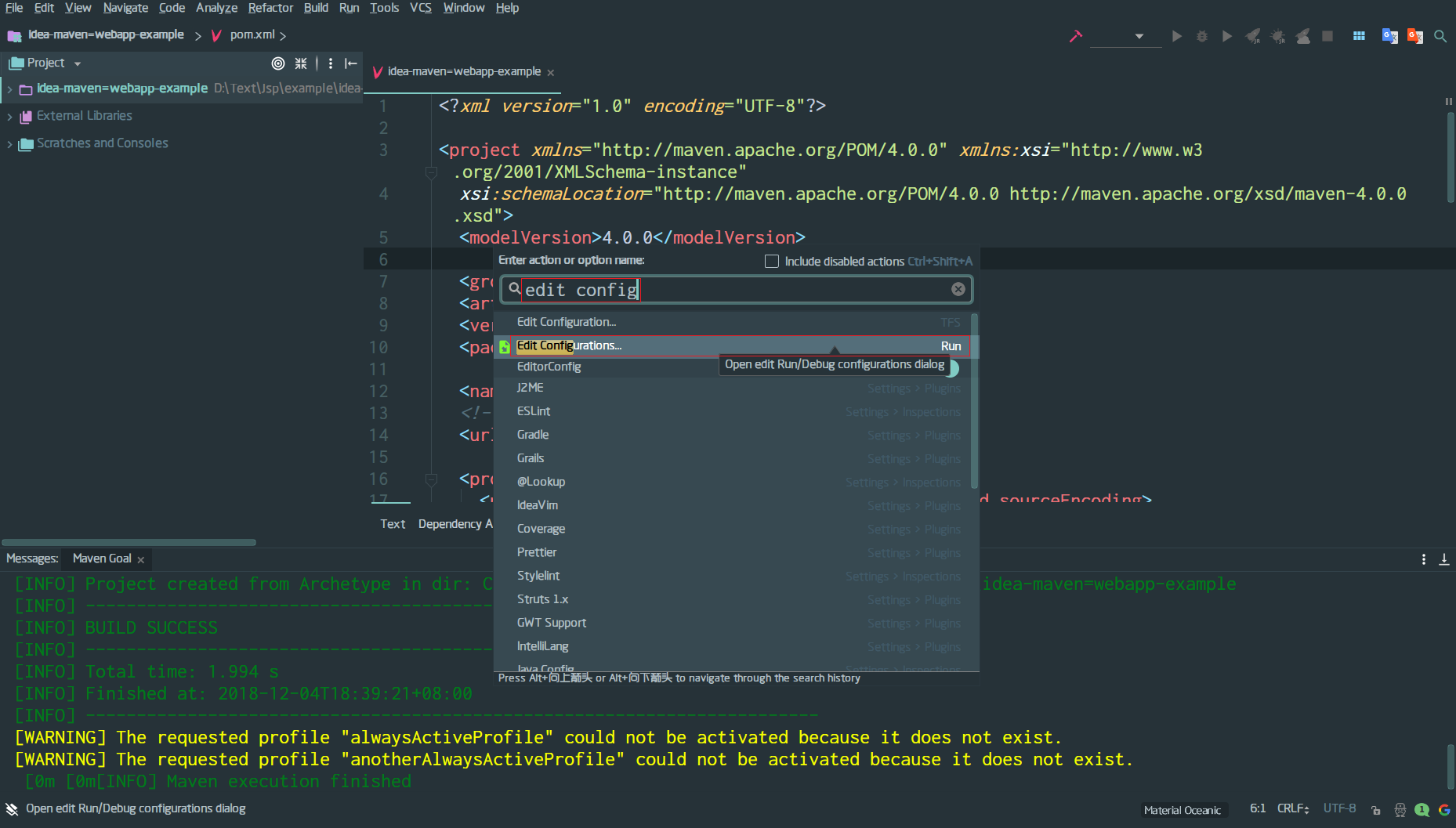Click the Stop square icon
The height and width of the screenshot is (828, 1456).
coord(1327,36)
